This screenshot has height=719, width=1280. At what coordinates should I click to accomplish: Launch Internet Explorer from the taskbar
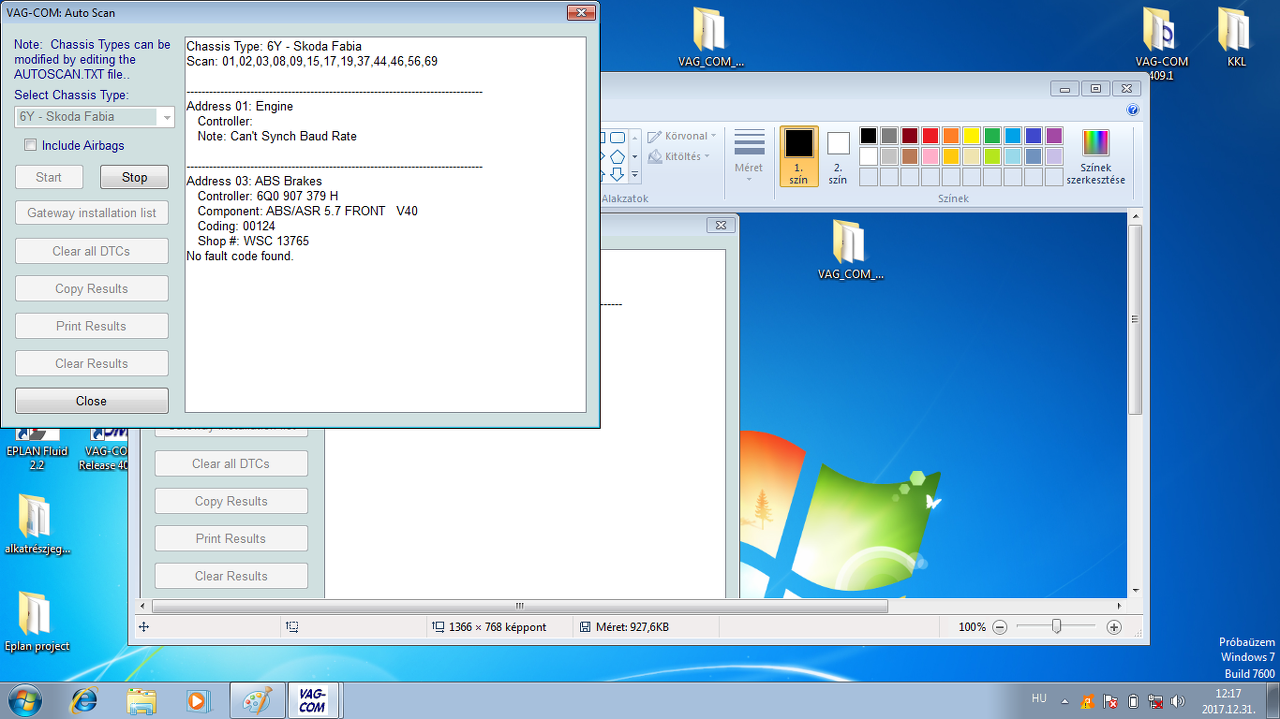[86, 701]
